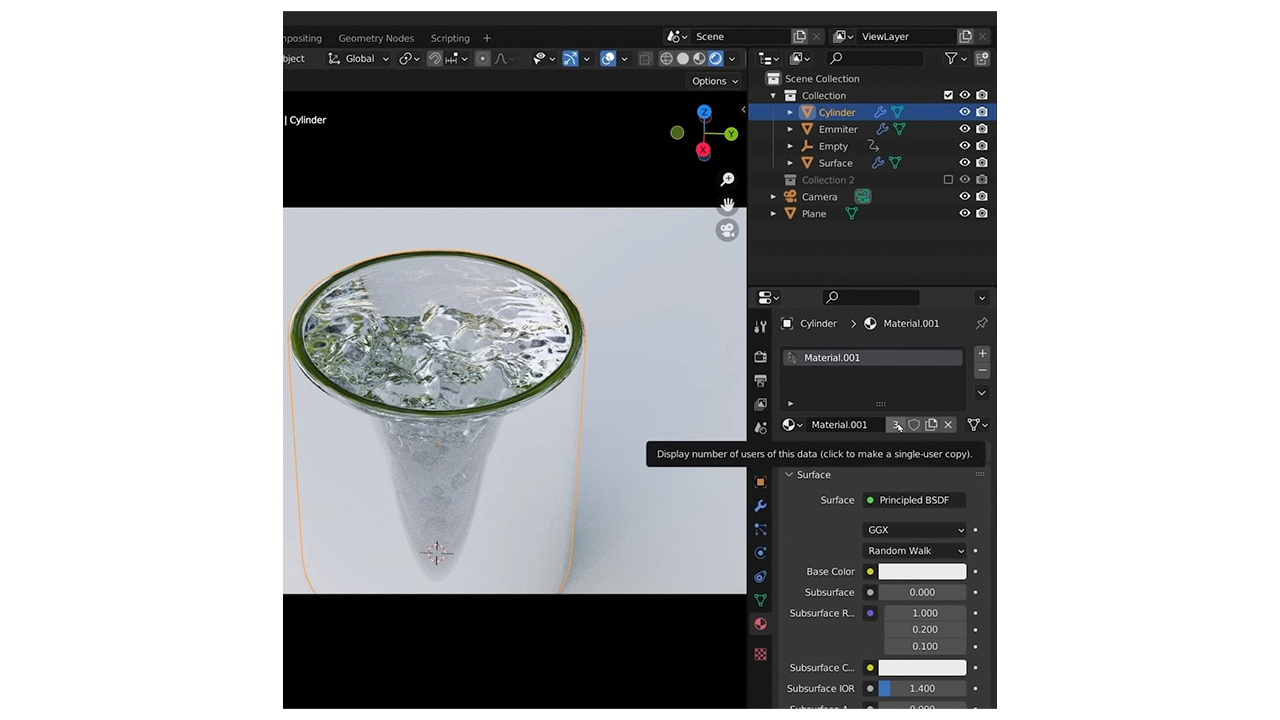
Task: Open the Modifier properties tab
Action: tap(760, 506)
